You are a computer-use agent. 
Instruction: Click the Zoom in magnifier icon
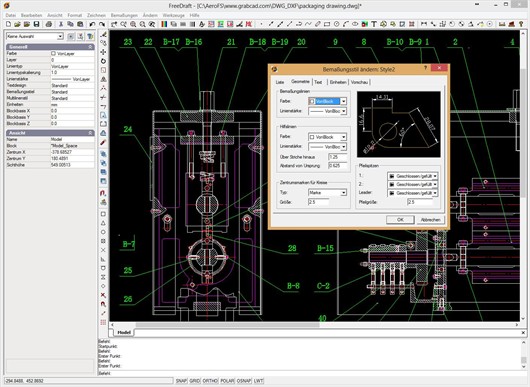[133, 24]
